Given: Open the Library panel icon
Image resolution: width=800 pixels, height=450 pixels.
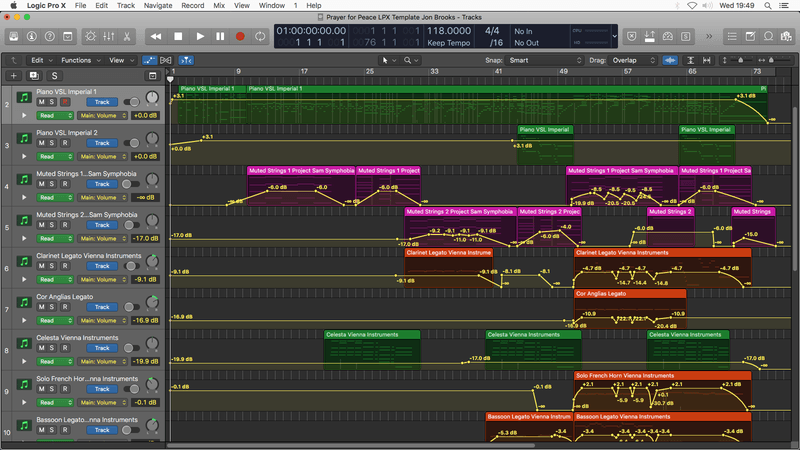Looking at the screenshot, I should (14, 36).
